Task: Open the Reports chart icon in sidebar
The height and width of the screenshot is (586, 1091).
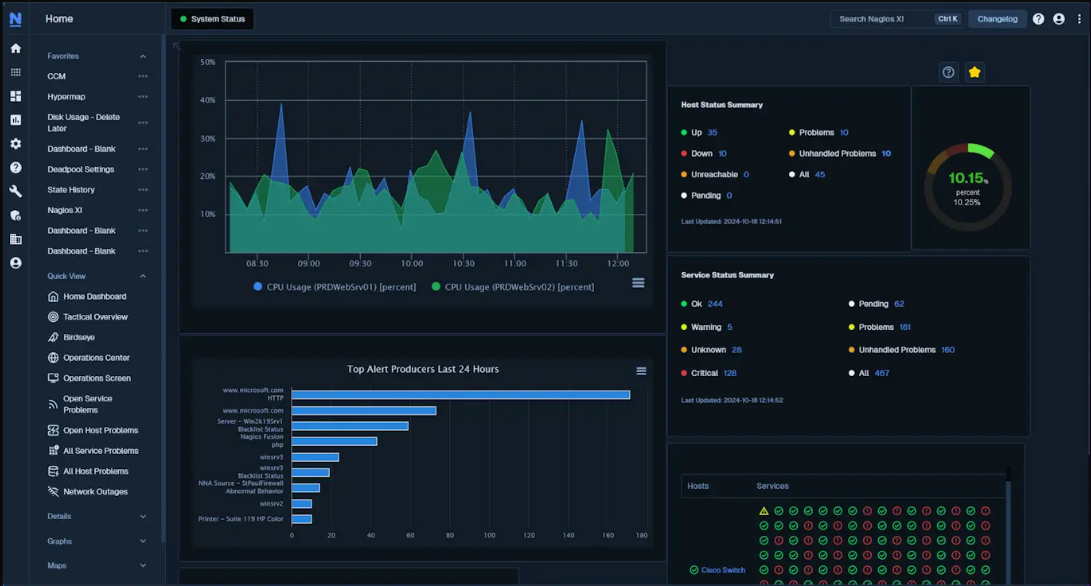Action: 14,120
